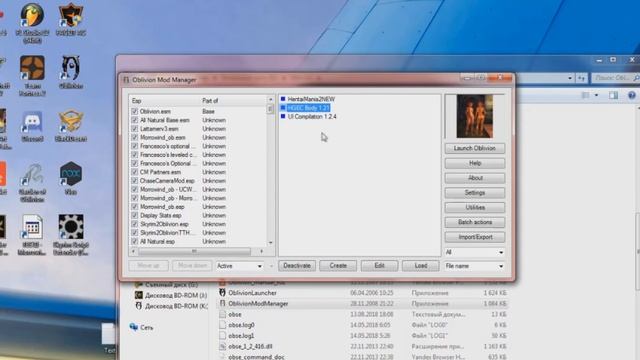Click the esp list scroll up arrow
The image size is (640, 360).
[270, 100]
